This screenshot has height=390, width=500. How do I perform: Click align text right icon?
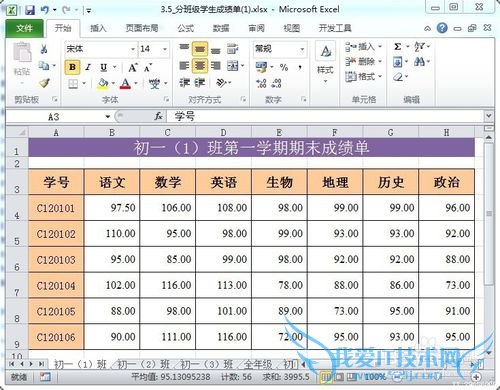(x=216, y=66)
